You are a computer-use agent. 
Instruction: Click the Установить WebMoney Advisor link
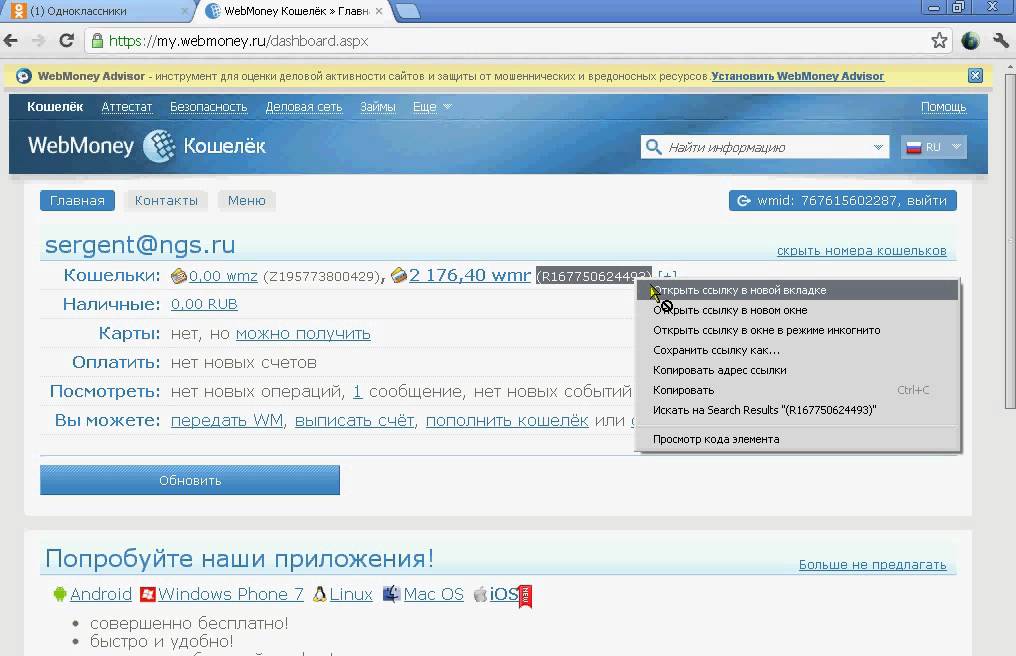(798, 76)
